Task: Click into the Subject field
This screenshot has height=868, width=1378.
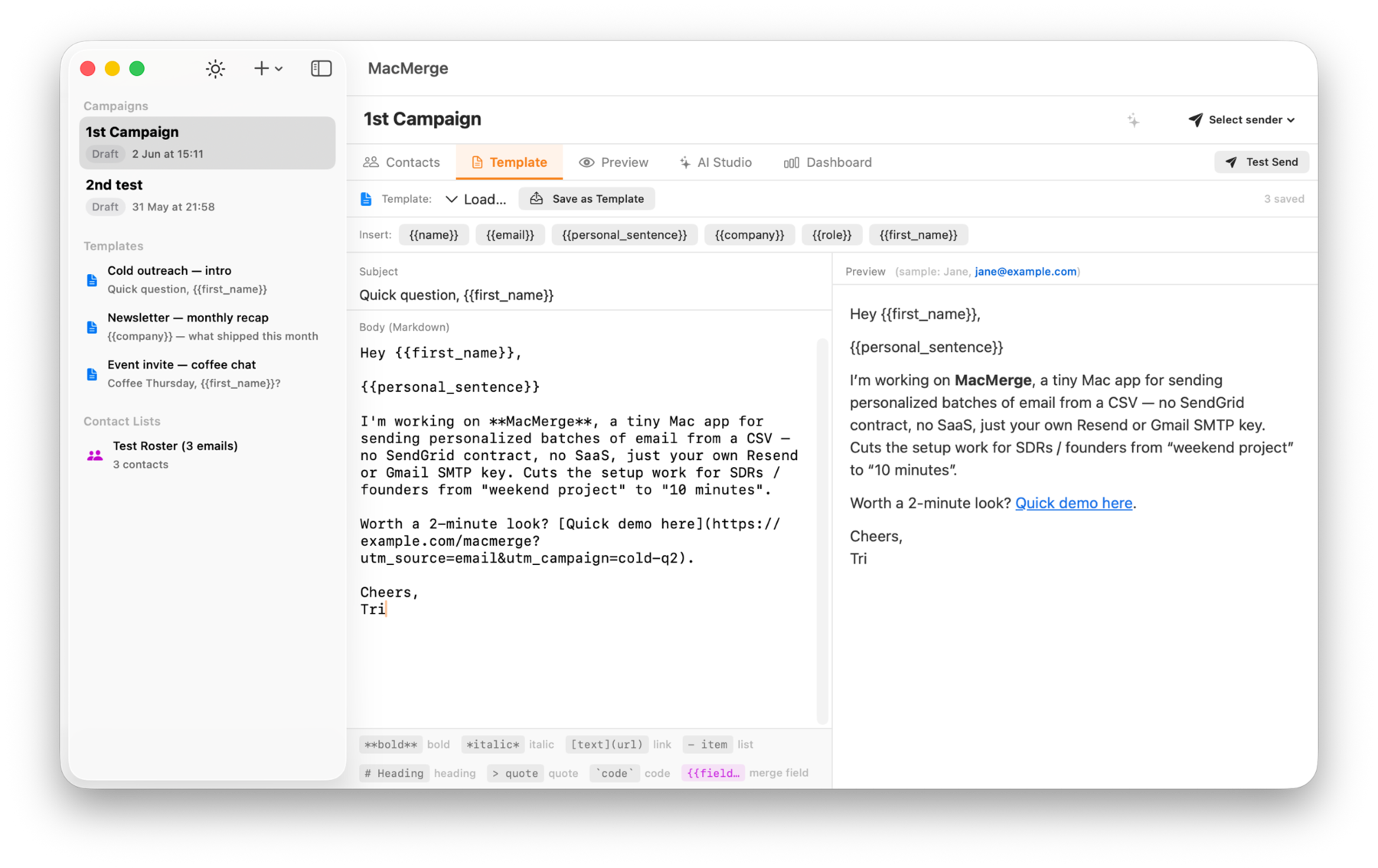Action: [589, 295]
